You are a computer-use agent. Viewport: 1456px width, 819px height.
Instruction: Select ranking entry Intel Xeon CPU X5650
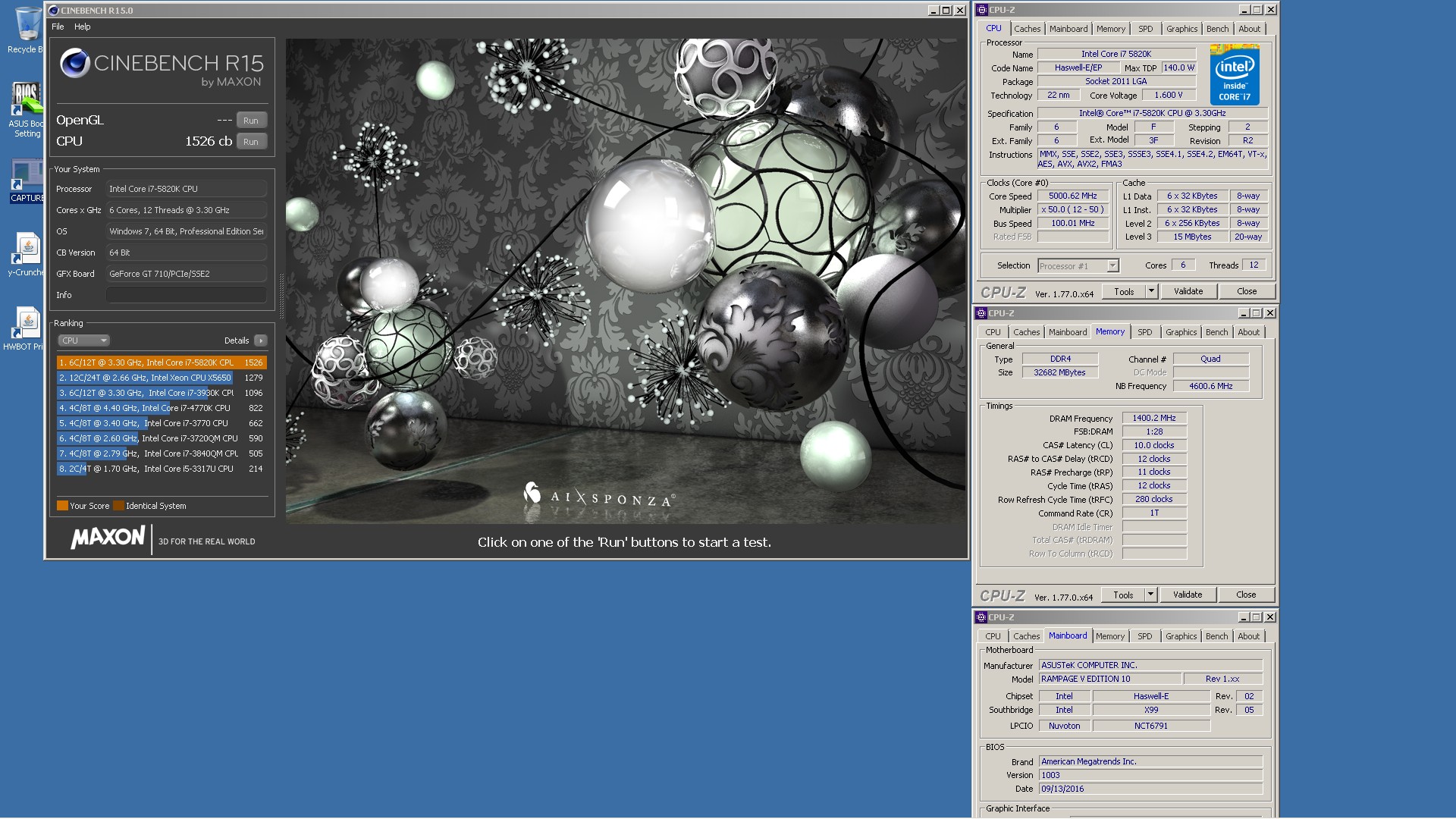(162, 378)
